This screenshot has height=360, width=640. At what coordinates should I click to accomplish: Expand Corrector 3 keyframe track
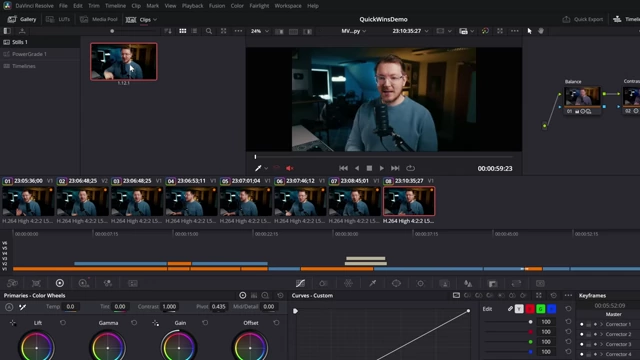point(601,344)
